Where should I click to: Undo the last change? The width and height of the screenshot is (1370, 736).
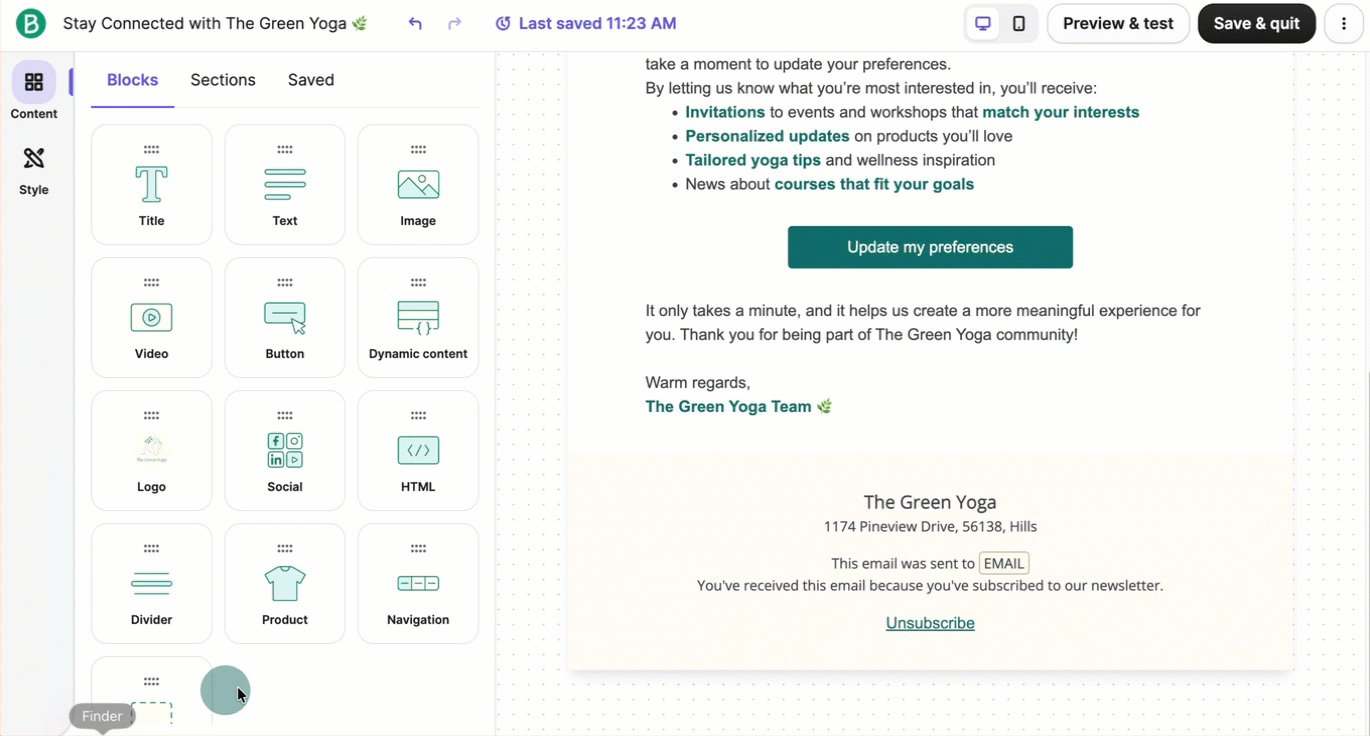(x=415, y=23)
